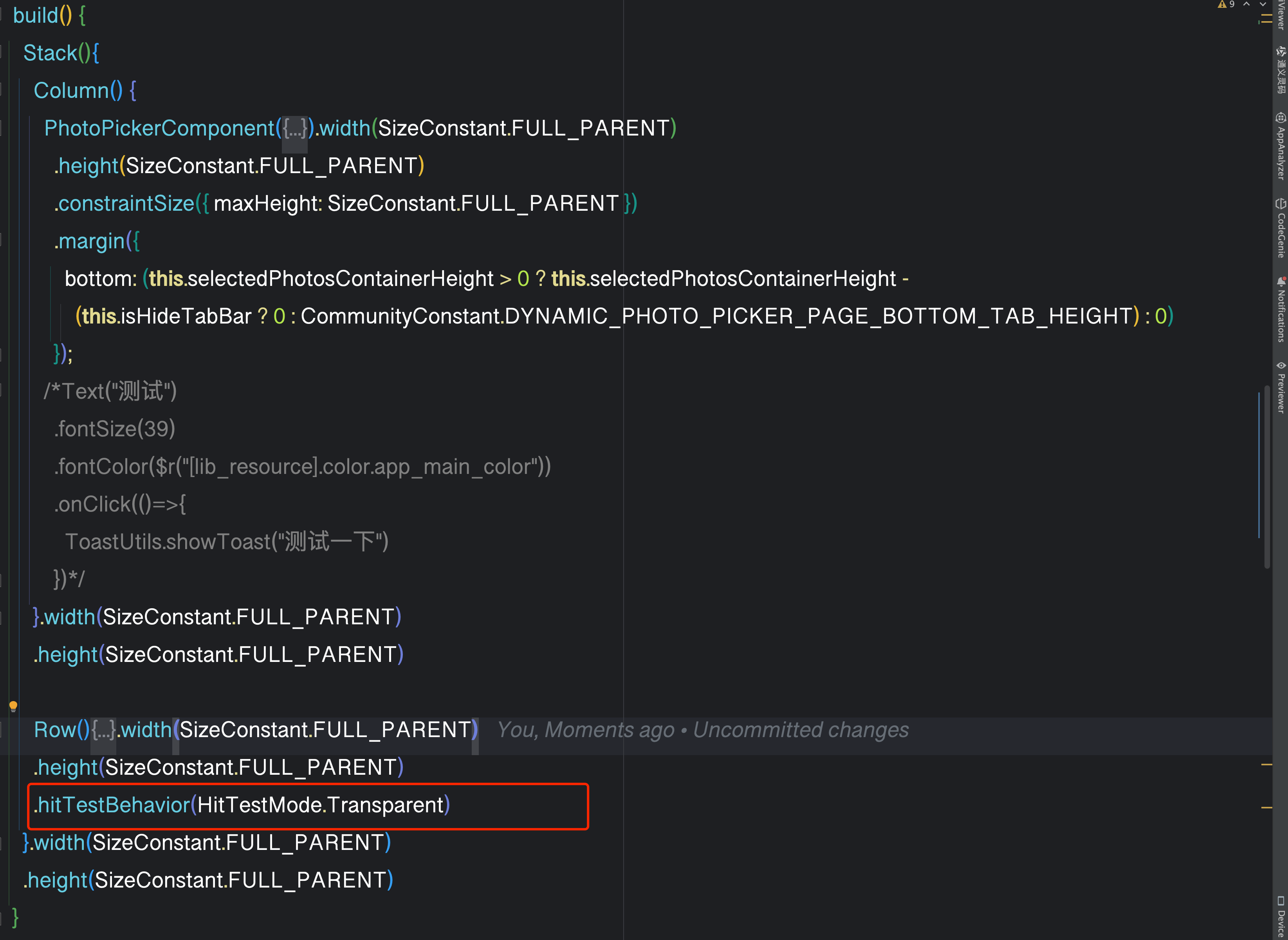The height and width of the screenshot is (940, 1288).
Task: Click commented '.fontSize(39)' line
Action: click(x=115, y=429)
